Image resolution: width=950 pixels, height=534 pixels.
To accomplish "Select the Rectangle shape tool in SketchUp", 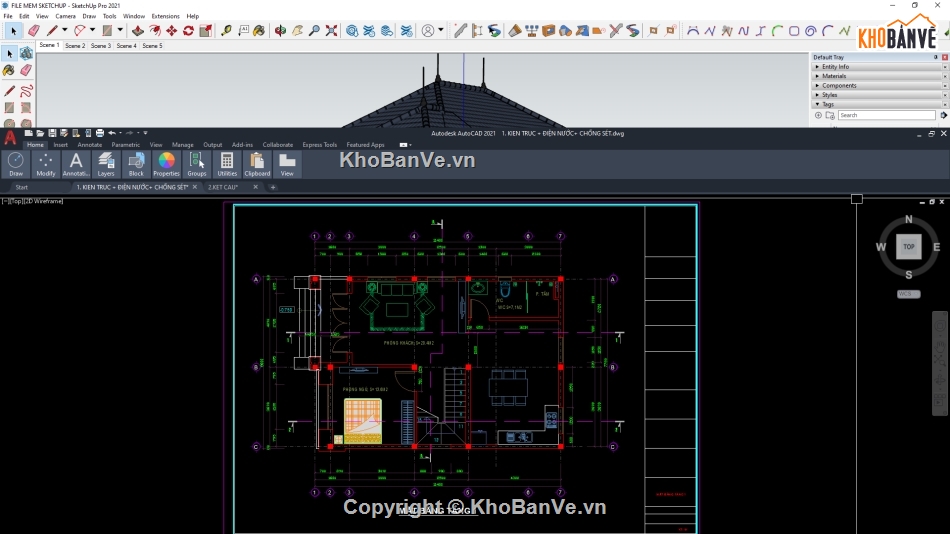I will [108, 30].
